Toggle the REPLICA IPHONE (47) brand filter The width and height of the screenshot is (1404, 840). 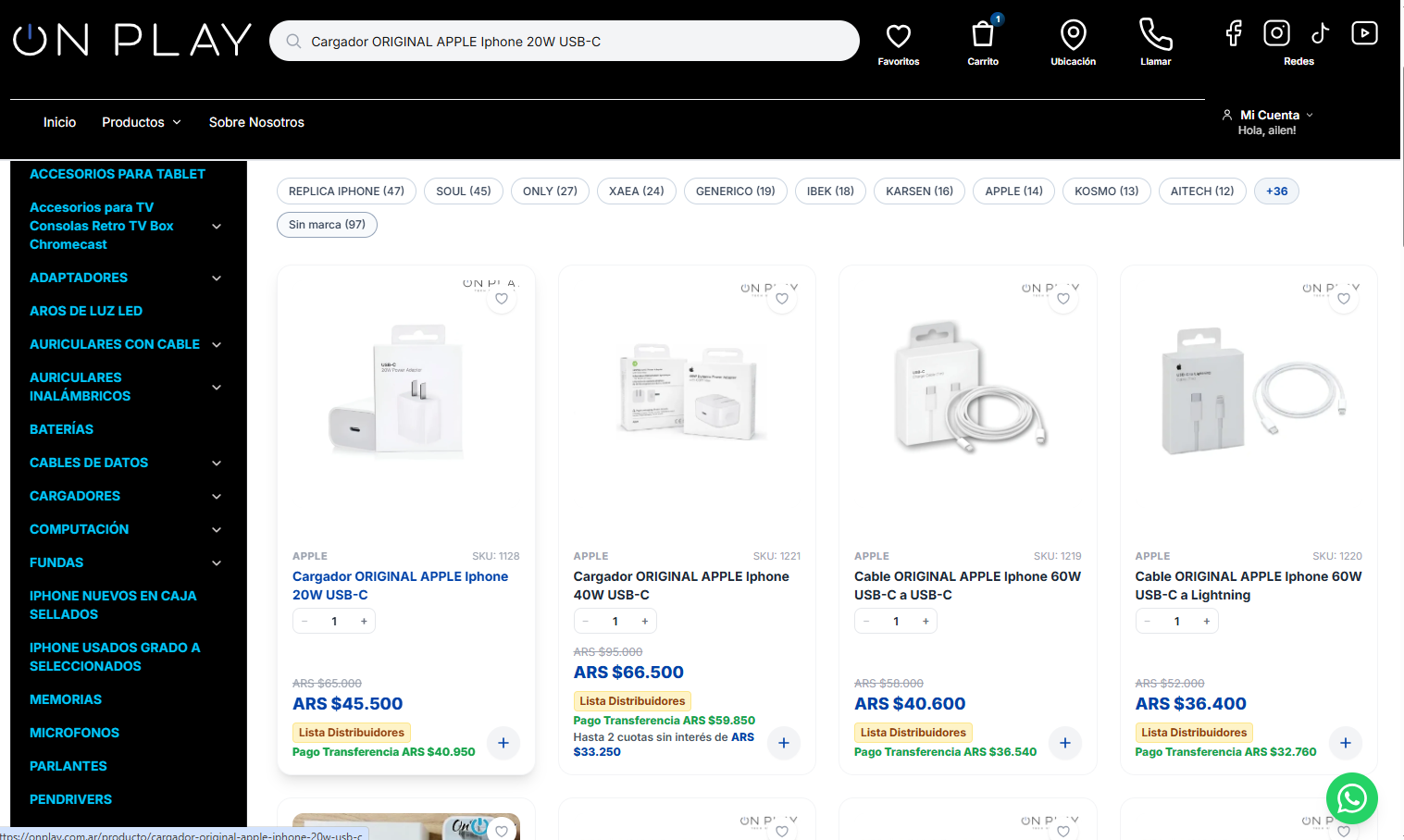point(346,191)
